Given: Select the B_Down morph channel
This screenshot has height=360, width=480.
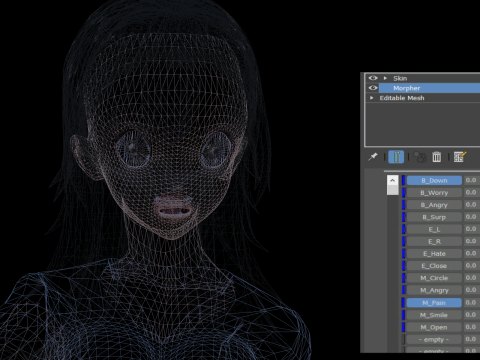Looking at the screenshot, I should pyautogui.click(x=434, y=180).
